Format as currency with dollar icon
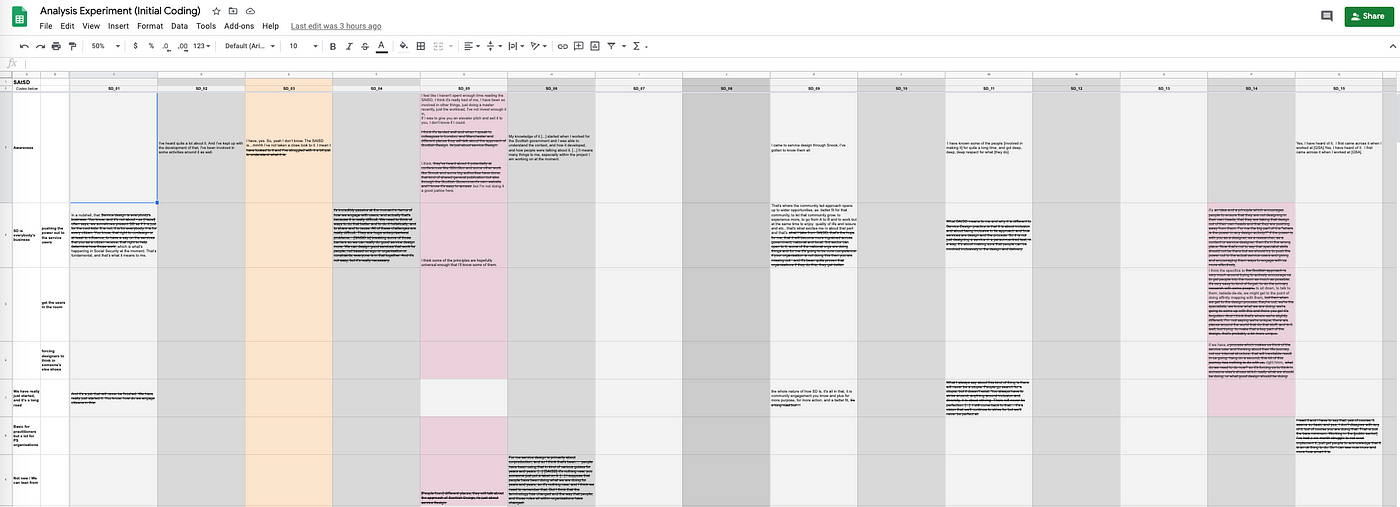 [137, 46]
